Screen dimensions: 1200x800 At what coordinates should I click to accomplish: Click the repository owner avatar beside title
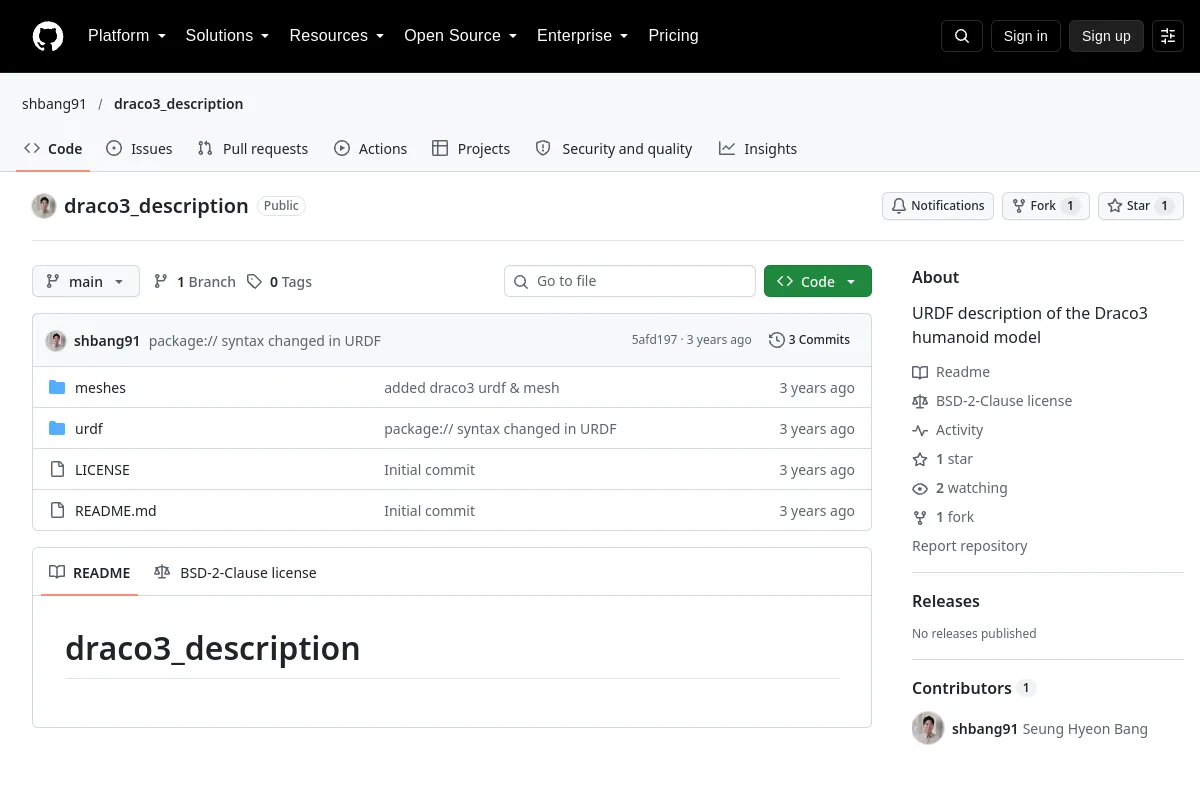pos(44,206)
